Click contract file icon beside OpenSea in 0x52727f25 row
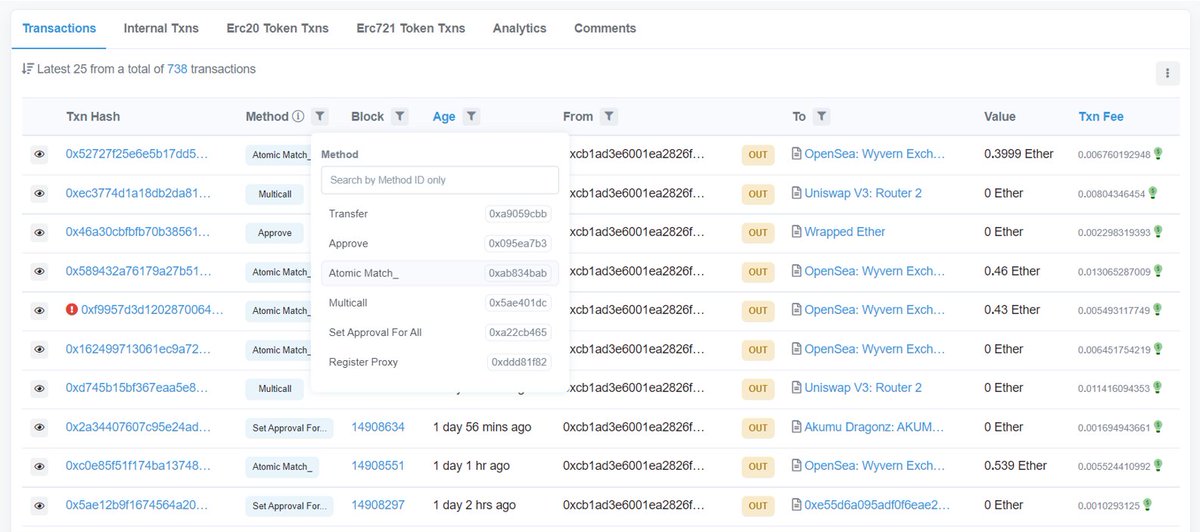 [797, 154]
